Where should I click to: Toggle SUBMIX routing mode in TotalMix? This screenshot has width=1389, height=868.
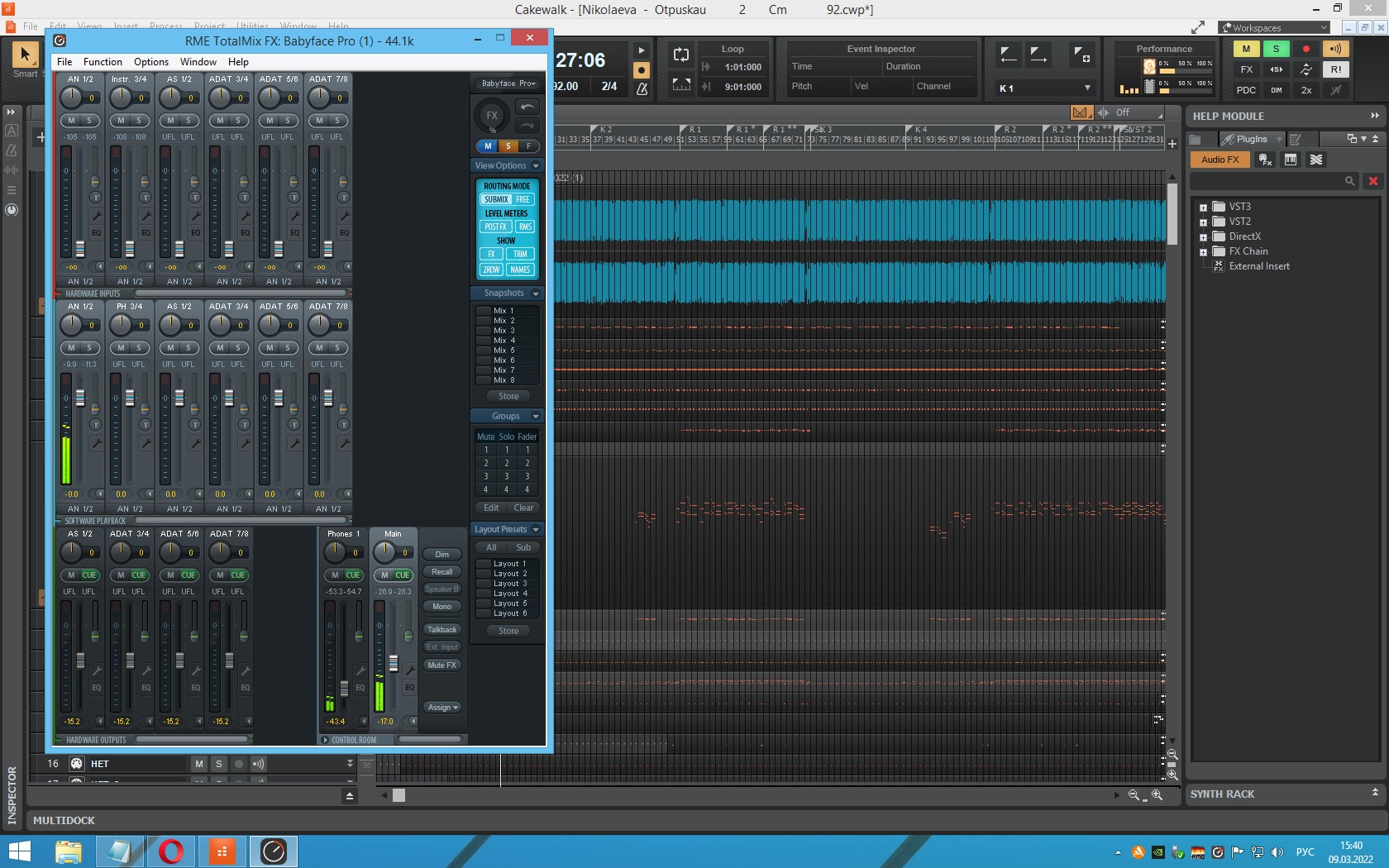tap(496, 199)
